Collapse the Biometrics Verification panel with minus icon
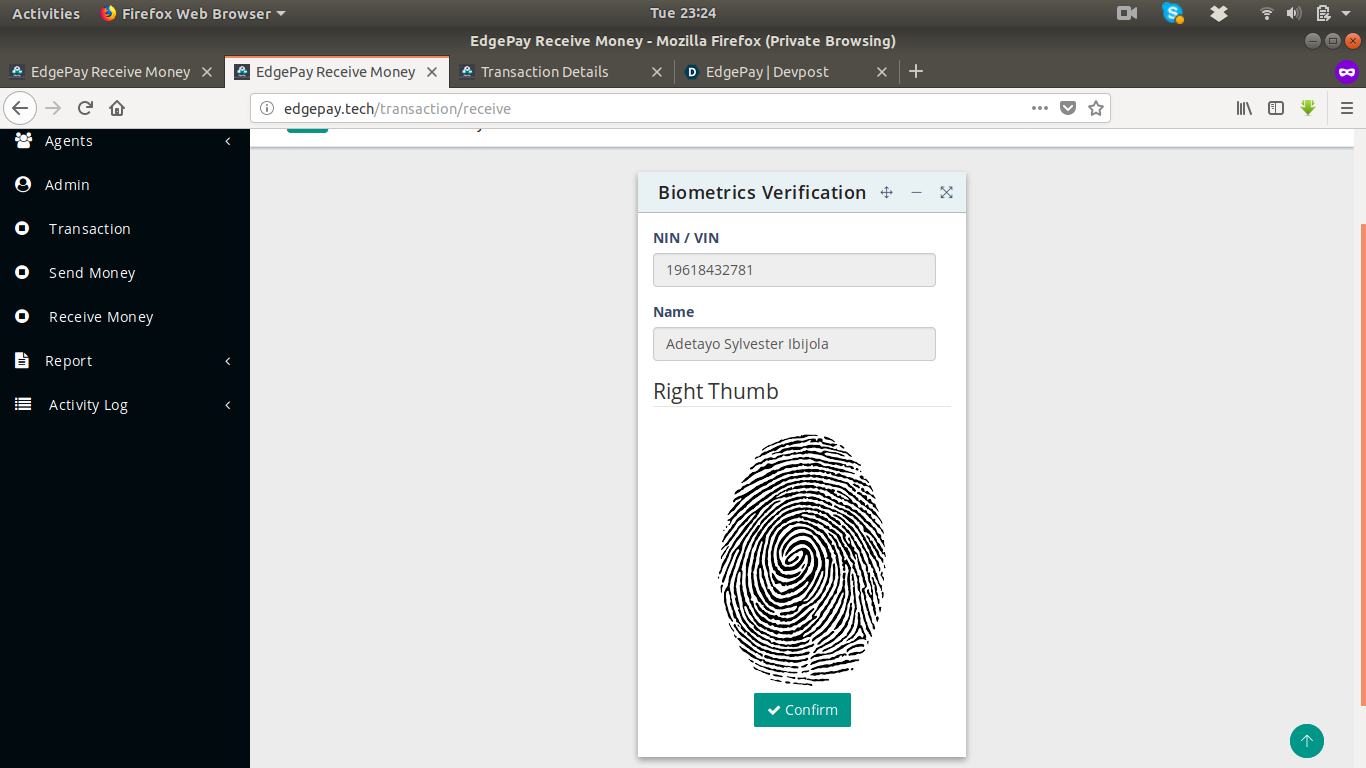 916,192
